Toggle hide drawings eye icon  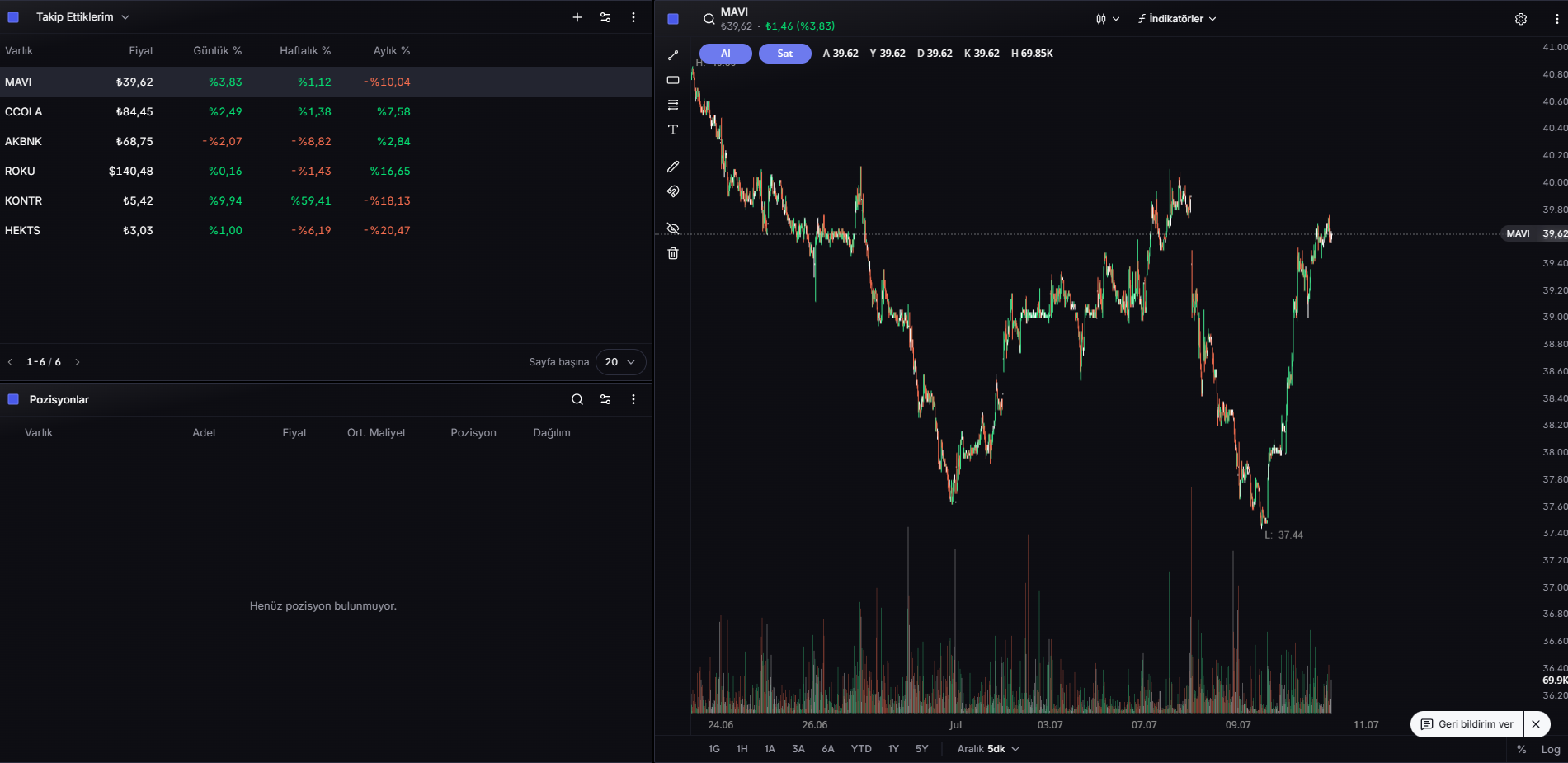point(673,228)
